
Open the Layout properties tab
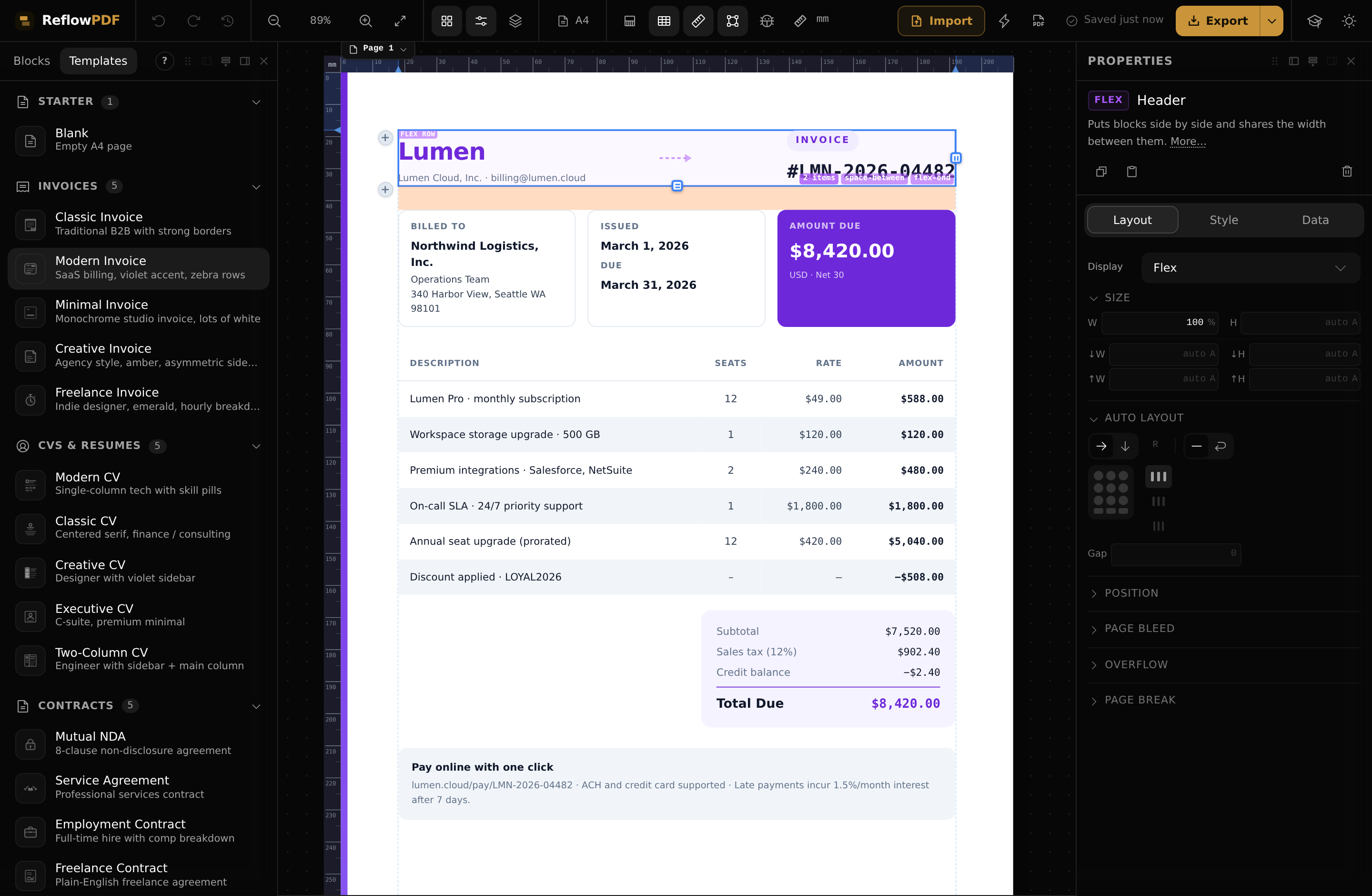[1132, 220]
